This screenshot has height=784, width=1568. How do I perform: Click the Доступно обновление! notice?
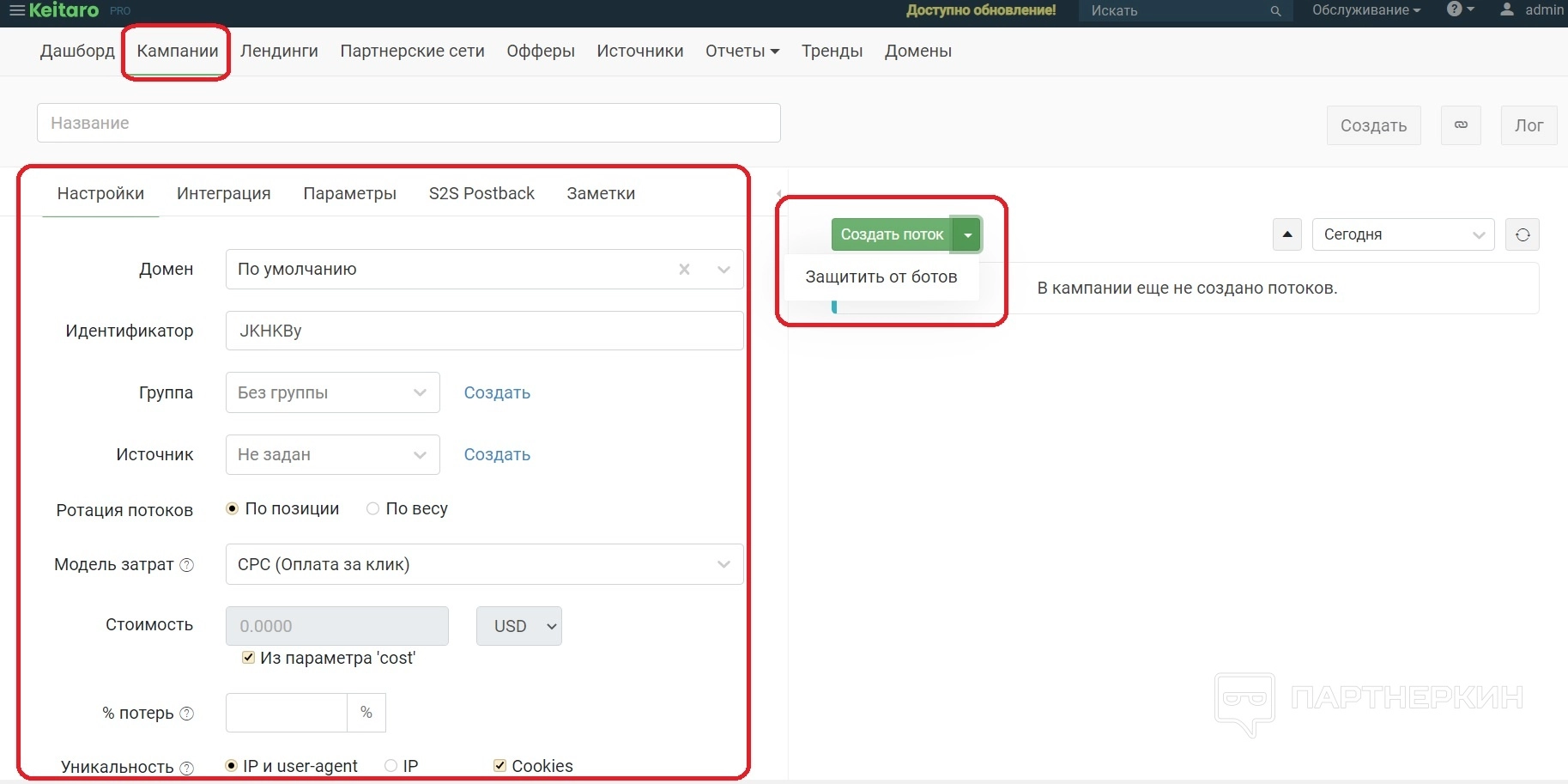[x=981, y=10]
